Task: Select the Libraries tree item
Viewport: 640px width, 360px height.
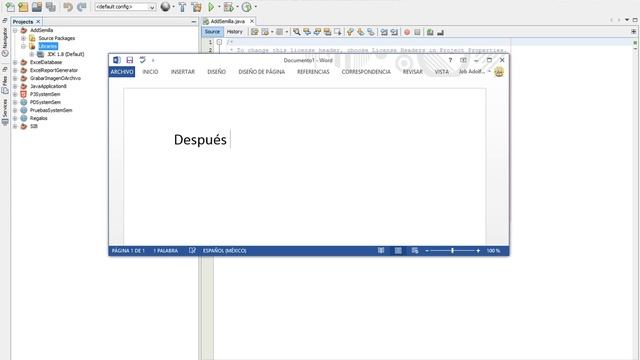Action: tap(48, 46)
